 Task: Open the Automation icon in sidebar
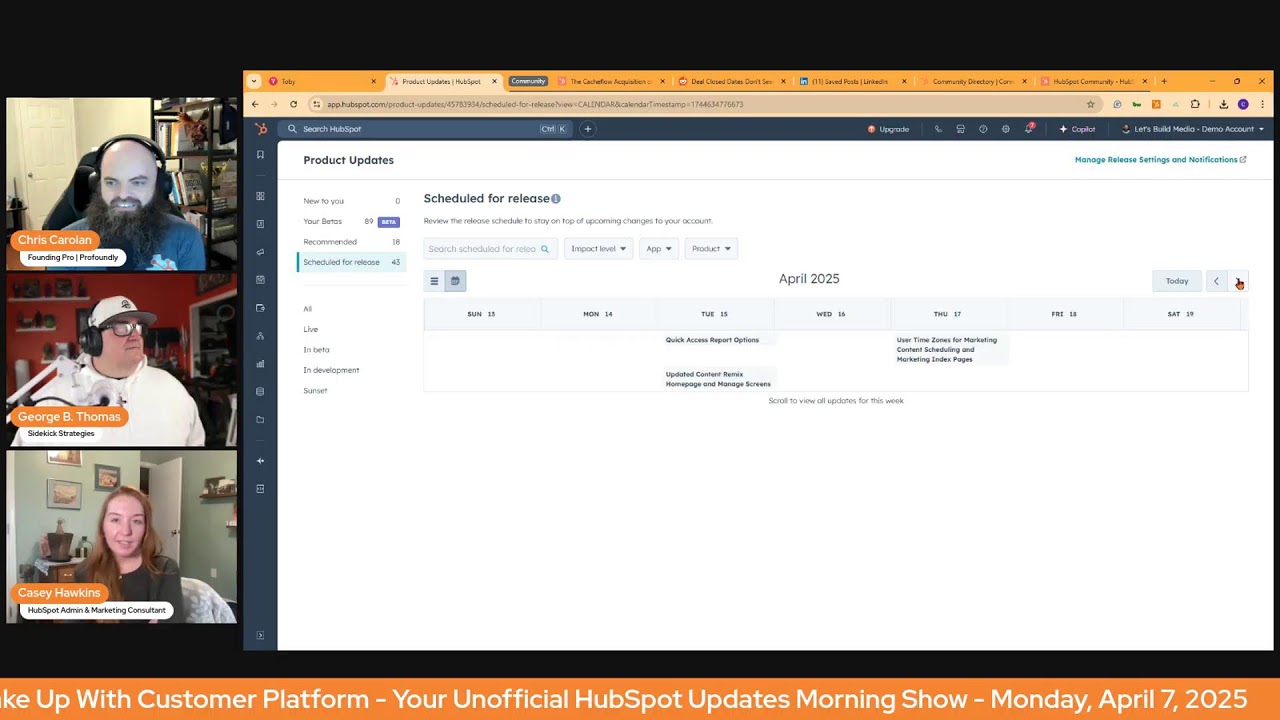coord(260,336)
